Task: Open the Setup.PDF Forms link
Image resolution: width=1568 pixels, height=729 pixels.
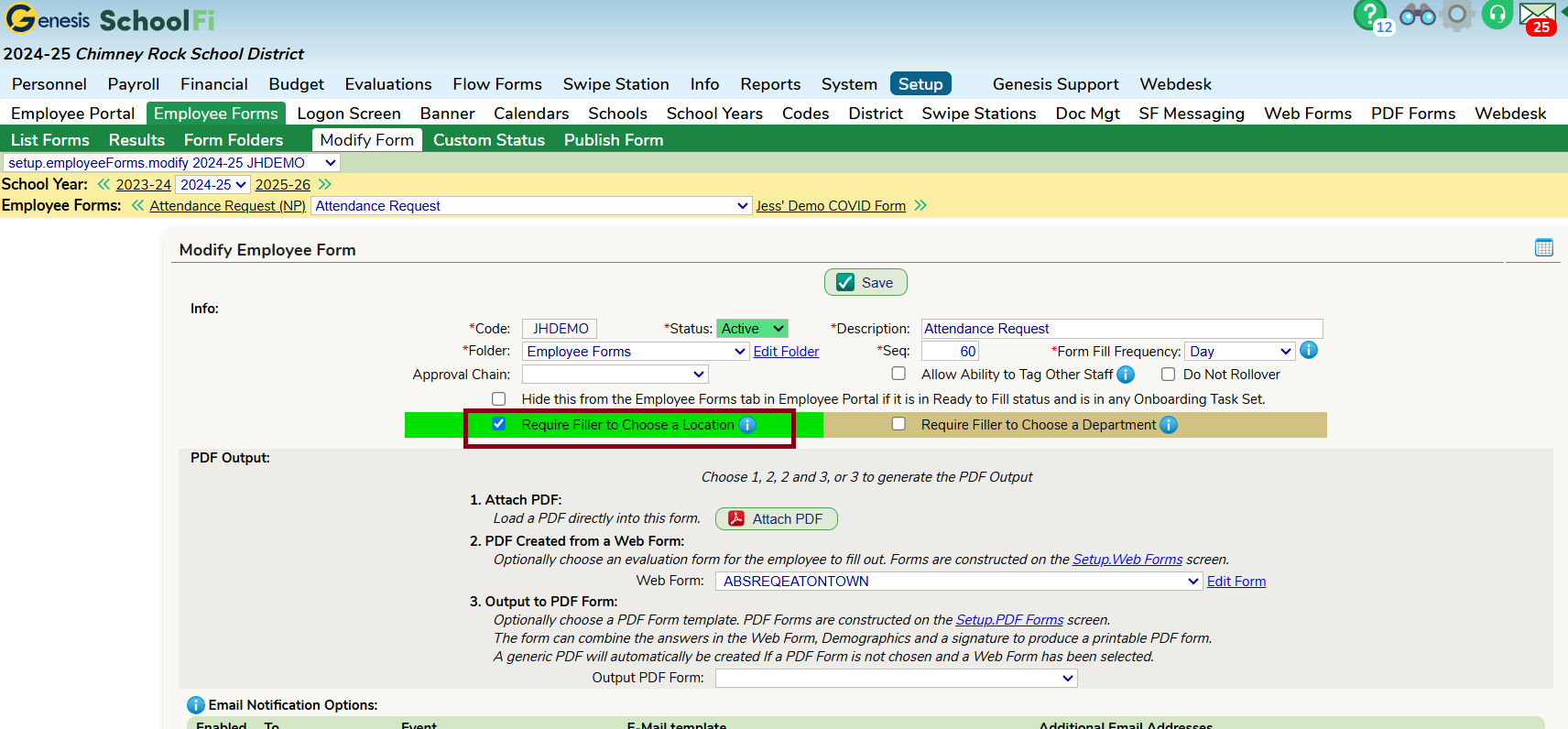Action: pyautogui.click(x=1009, y=620)
